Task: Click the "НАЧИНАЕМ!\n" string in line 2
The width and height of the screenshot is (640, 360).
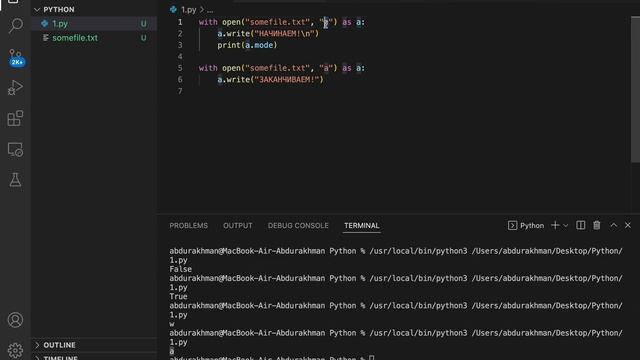Action: (x=284, y=33)
